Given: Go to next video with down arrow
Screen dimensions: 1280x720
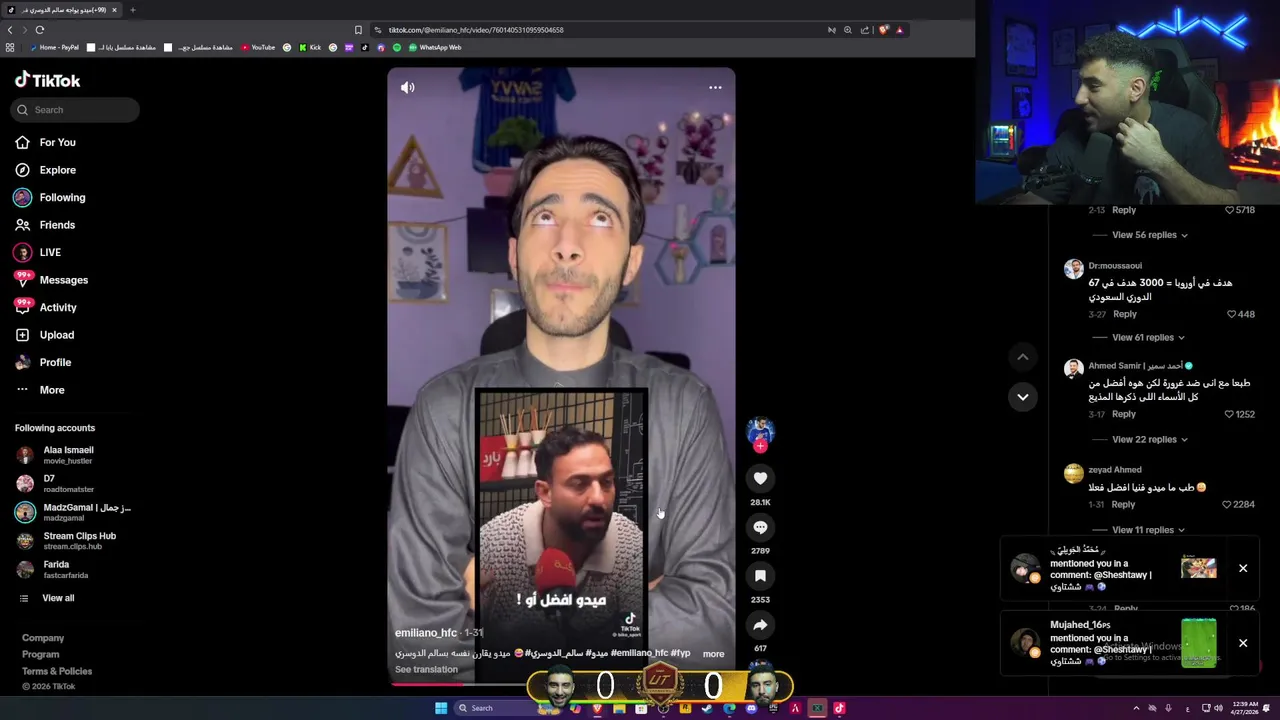Looking at the screenshot, I should [x=1022, y=397].
